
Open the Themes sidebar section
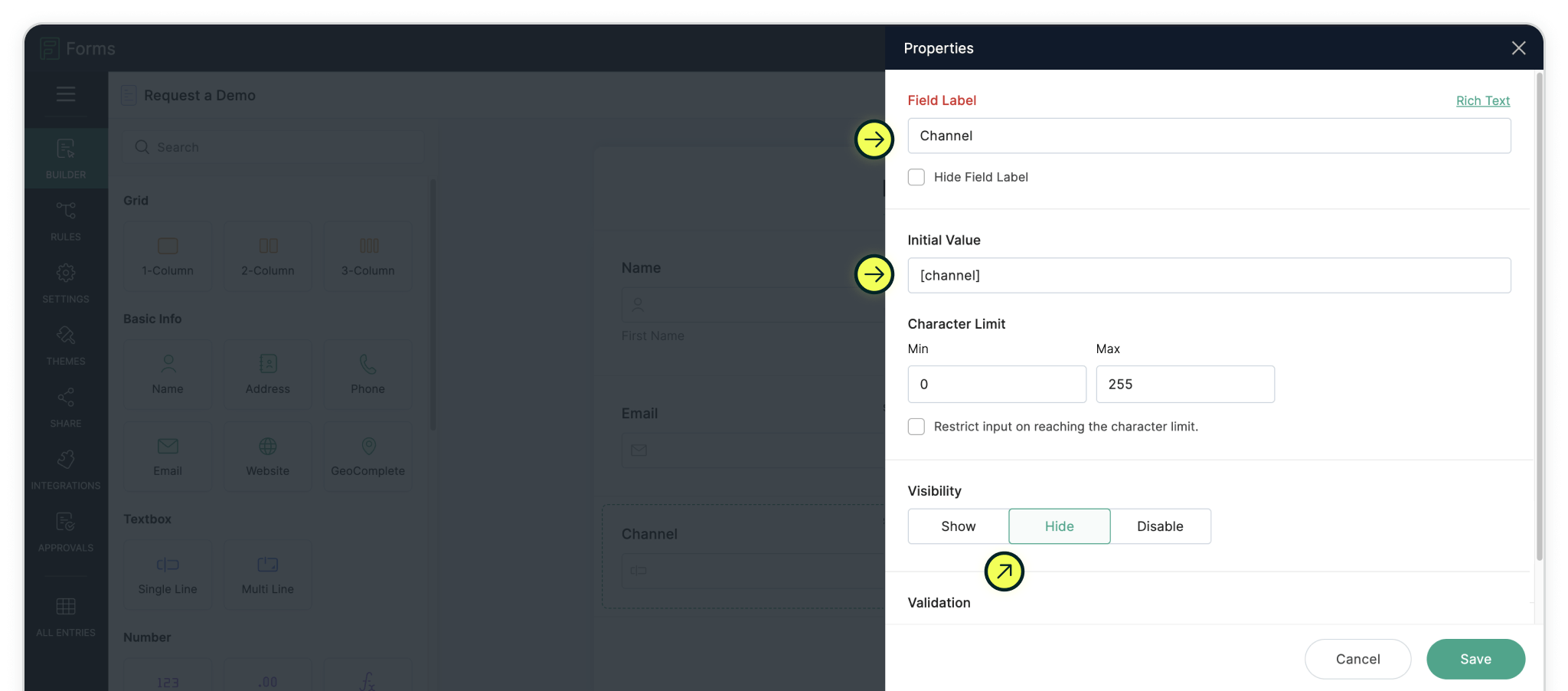pyautogui.click(x=66, y=345)
